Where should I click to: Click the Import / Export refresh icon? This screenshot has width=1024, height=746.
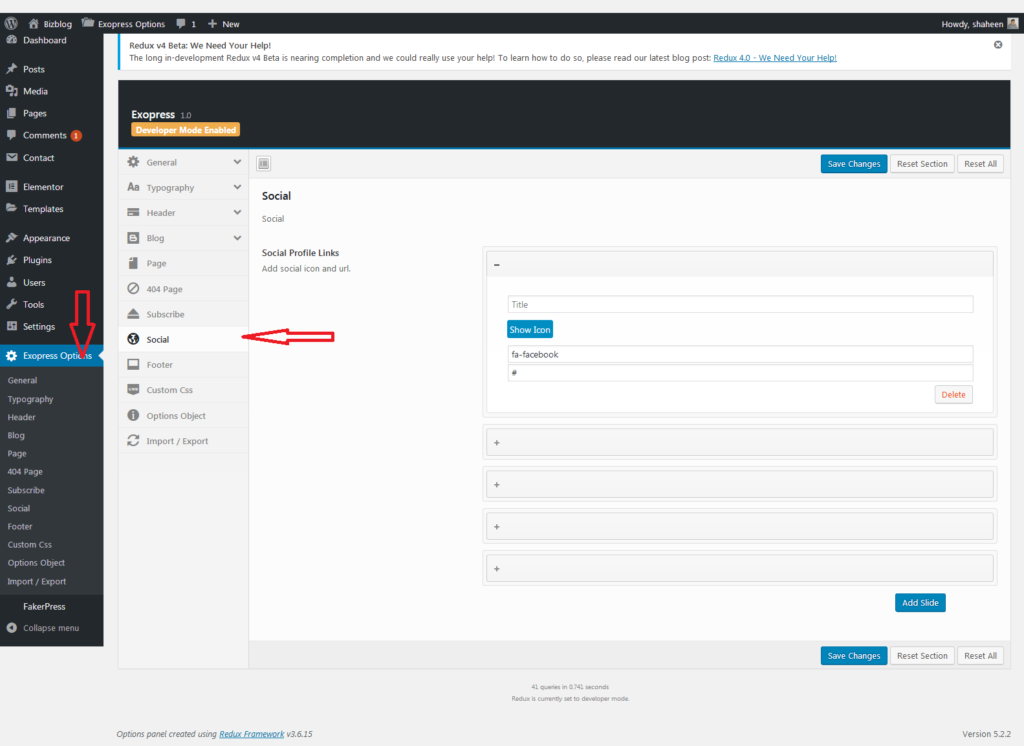pos(133,440)
